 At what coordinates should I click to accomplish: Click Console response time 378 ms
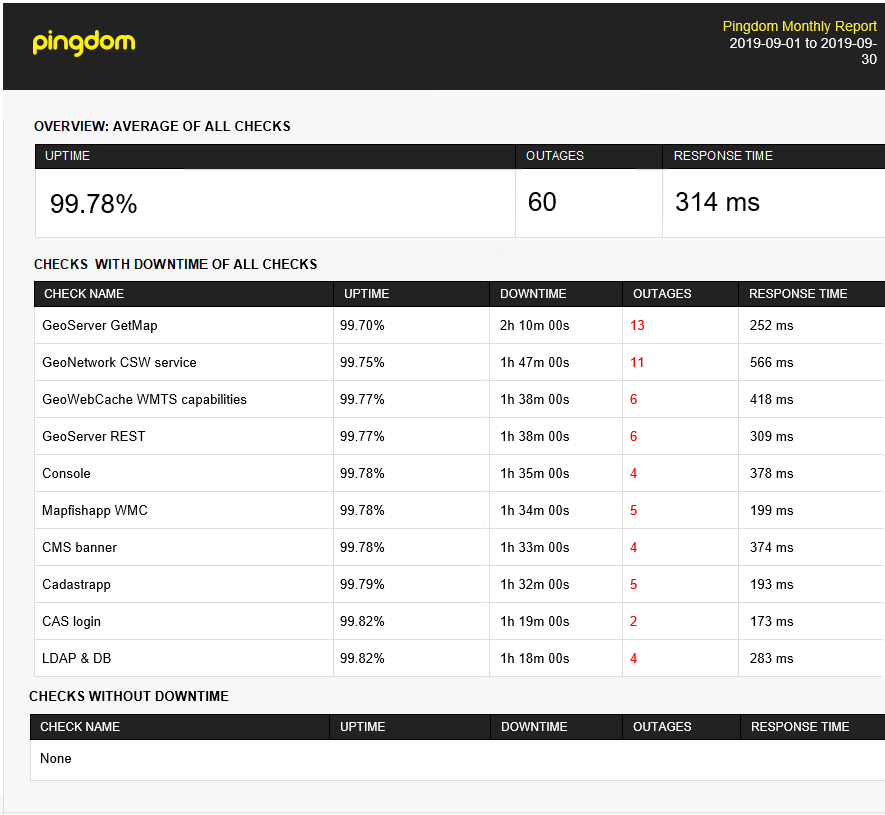pos(772,473)
